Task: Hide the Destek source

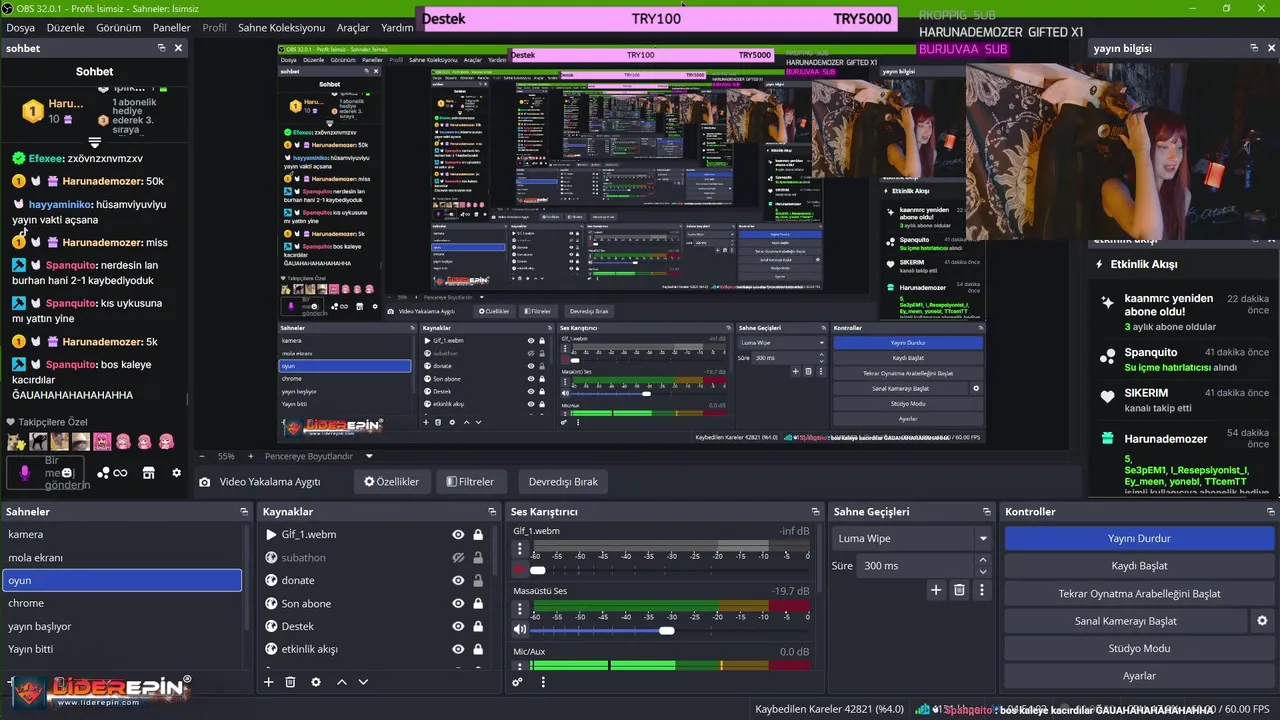Action: pos(458,627)
